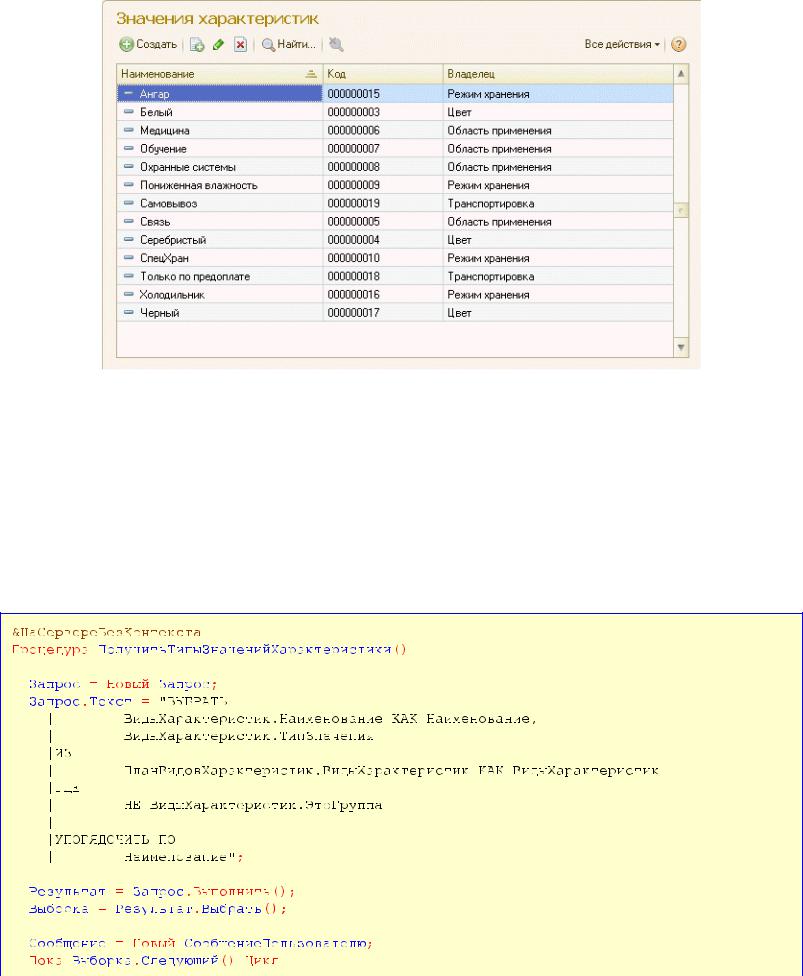This screenshot has width=803, height=976.
Task: Click the Код column header
Action: (383, 74)
